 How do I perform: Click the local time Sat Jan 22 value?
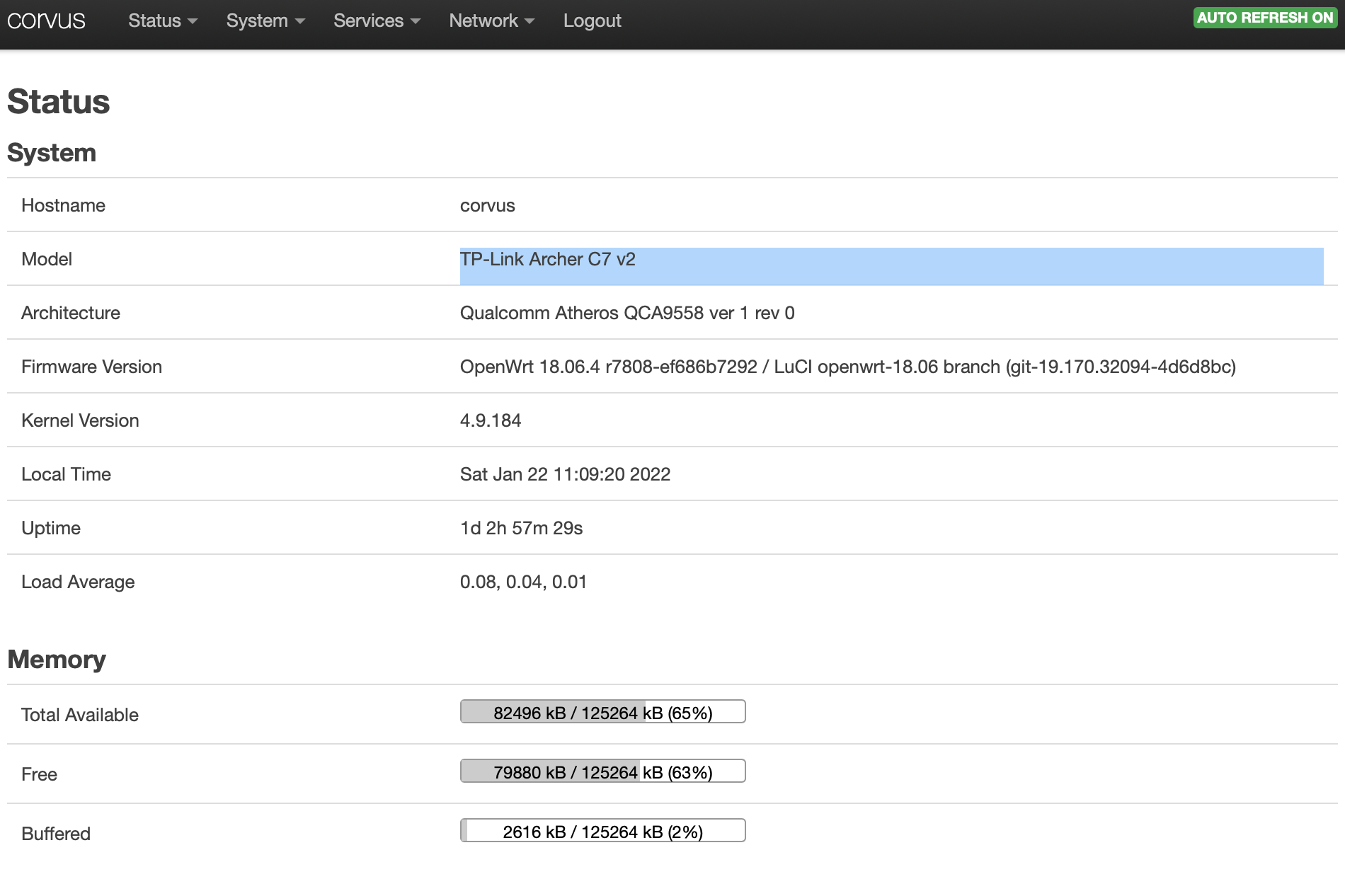[565, 474]
